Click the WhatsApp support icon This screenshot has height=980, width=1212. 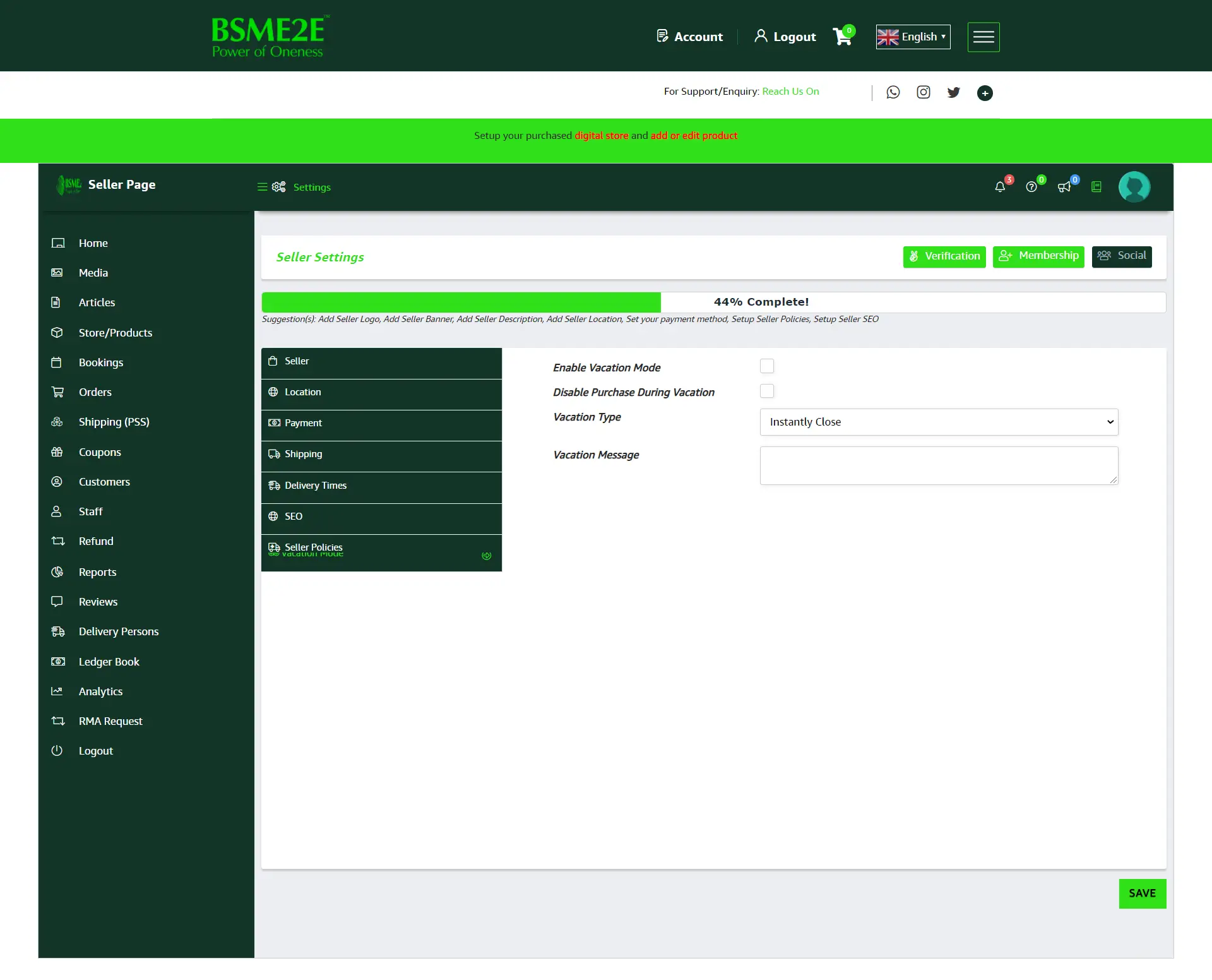(893, 92)
